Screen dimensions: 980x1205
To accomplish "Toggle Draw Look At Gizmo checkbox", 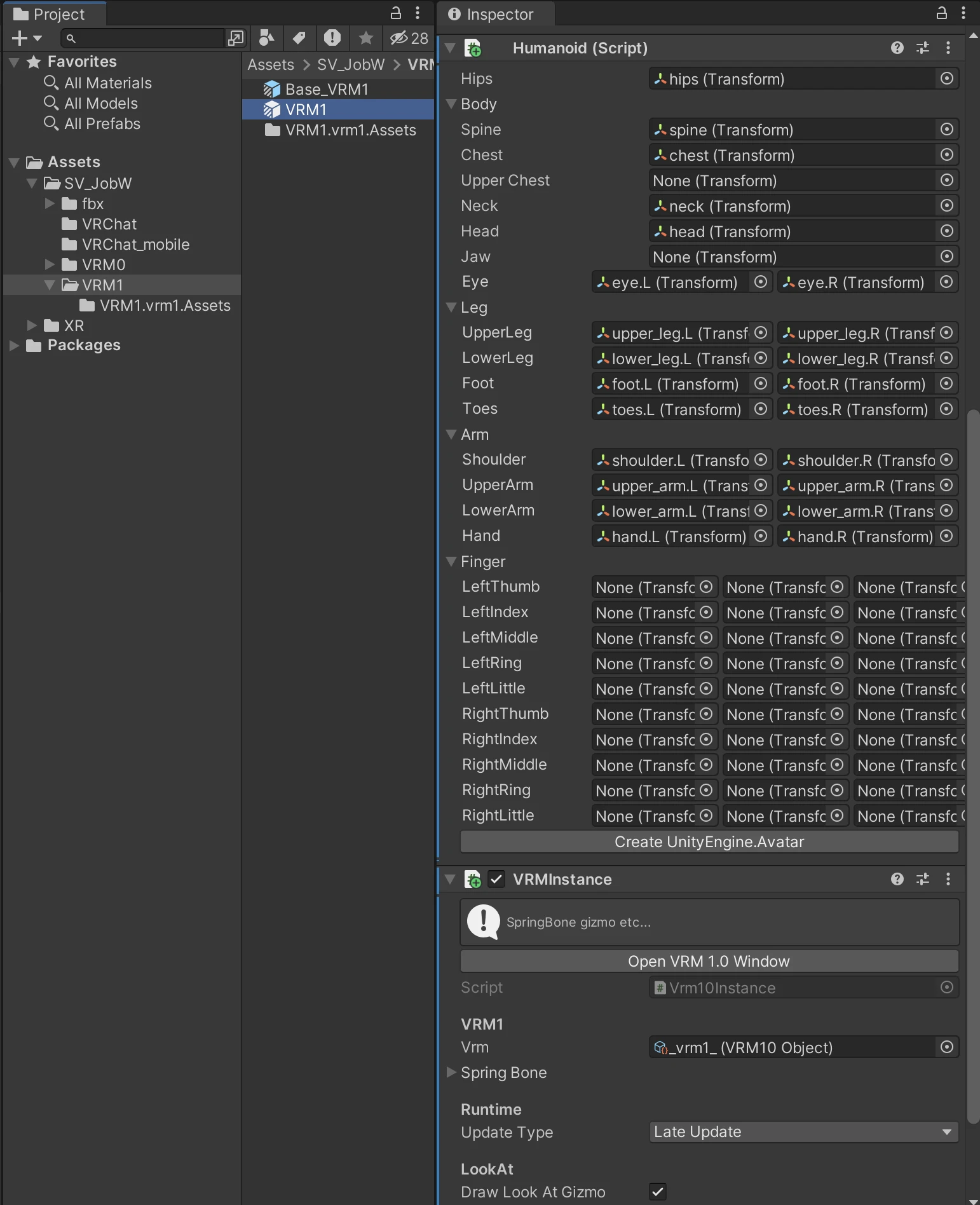I will point(658,1192).
